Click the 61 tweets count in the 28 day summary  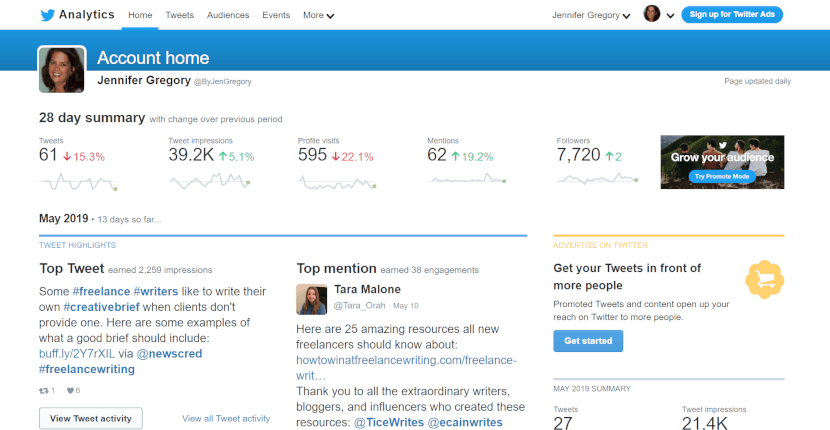48,156
